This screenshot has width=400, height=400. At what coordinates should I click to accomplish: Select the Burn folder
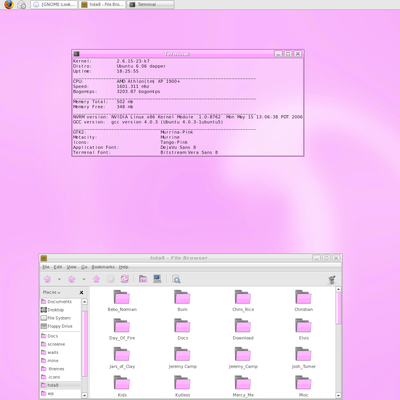(182, 301)
